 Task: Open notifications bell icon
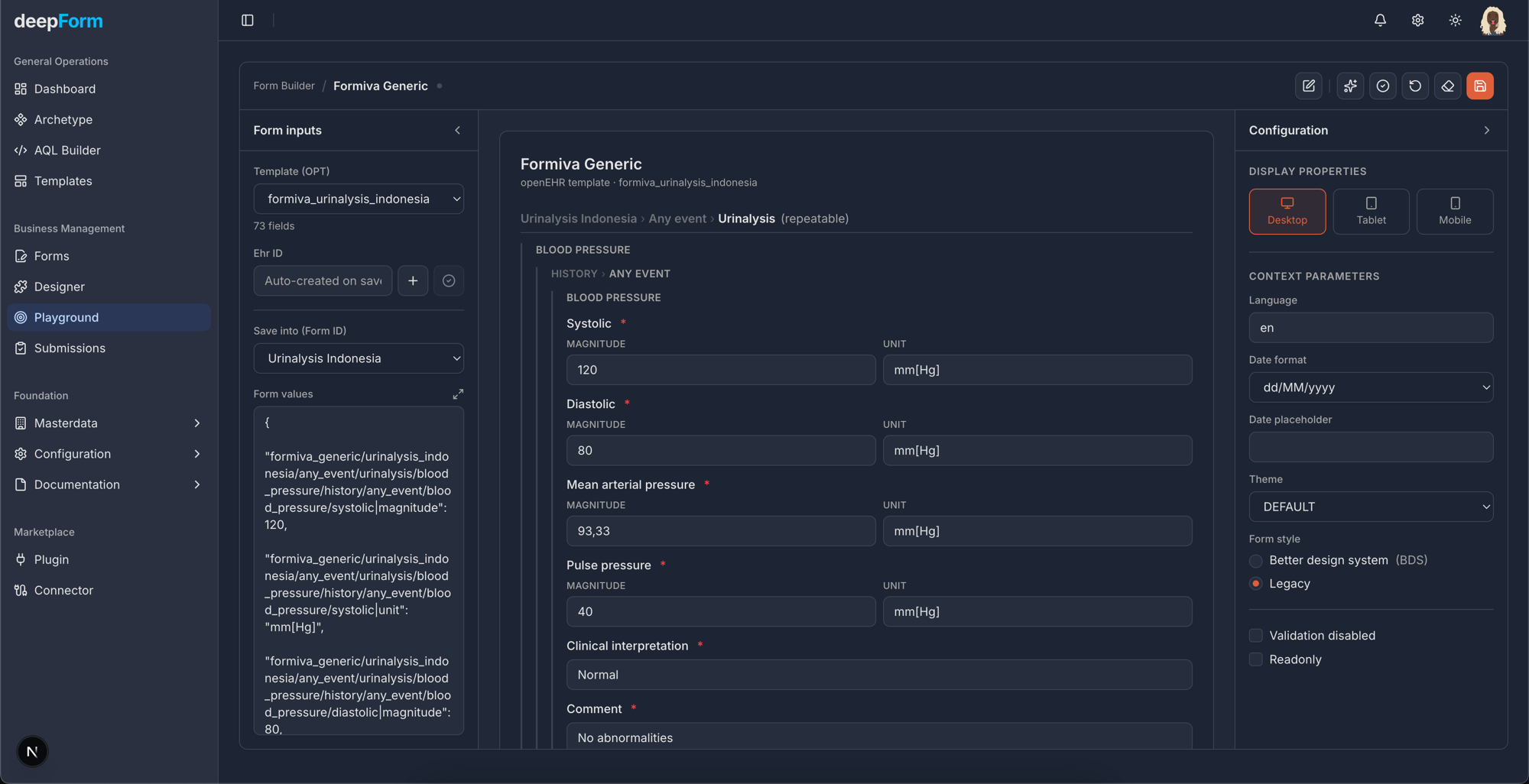click(x=1380, y=21)
